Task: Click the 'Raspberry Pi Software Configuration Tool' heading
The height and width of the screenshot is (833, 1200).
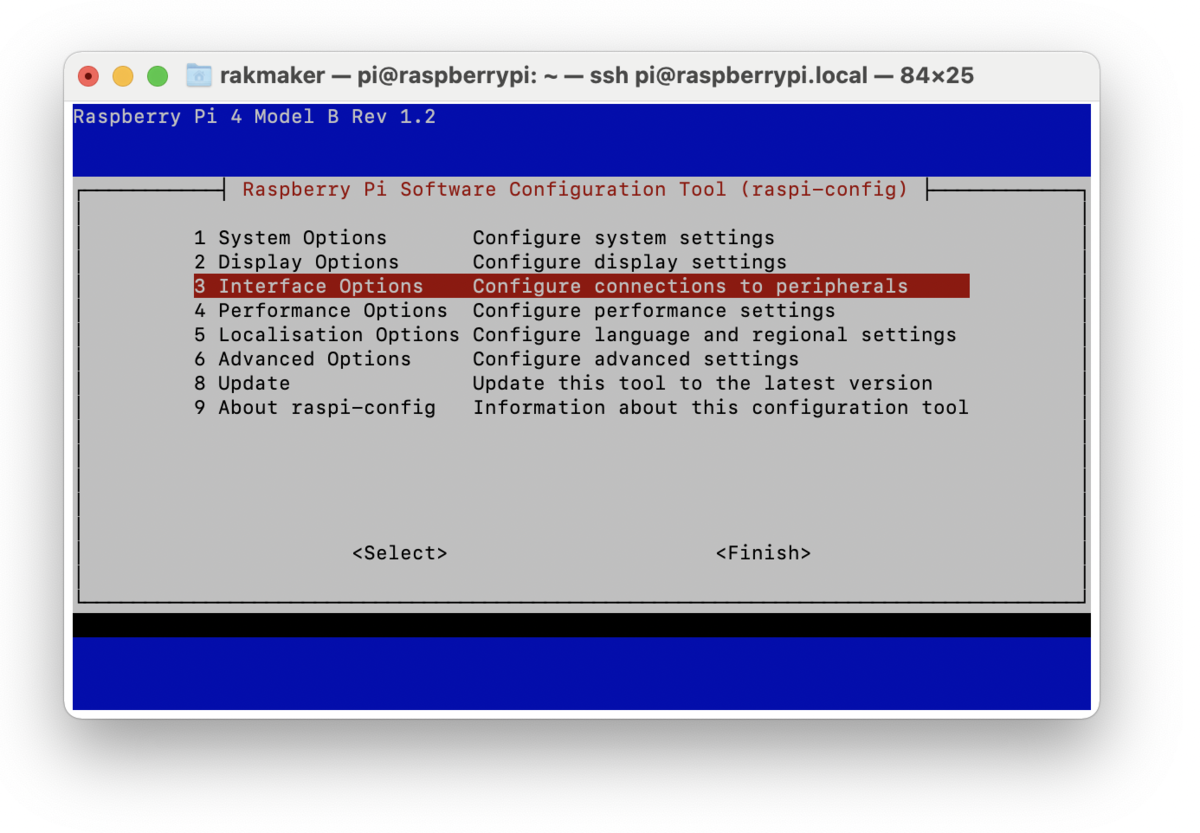Action: [575, 189]
